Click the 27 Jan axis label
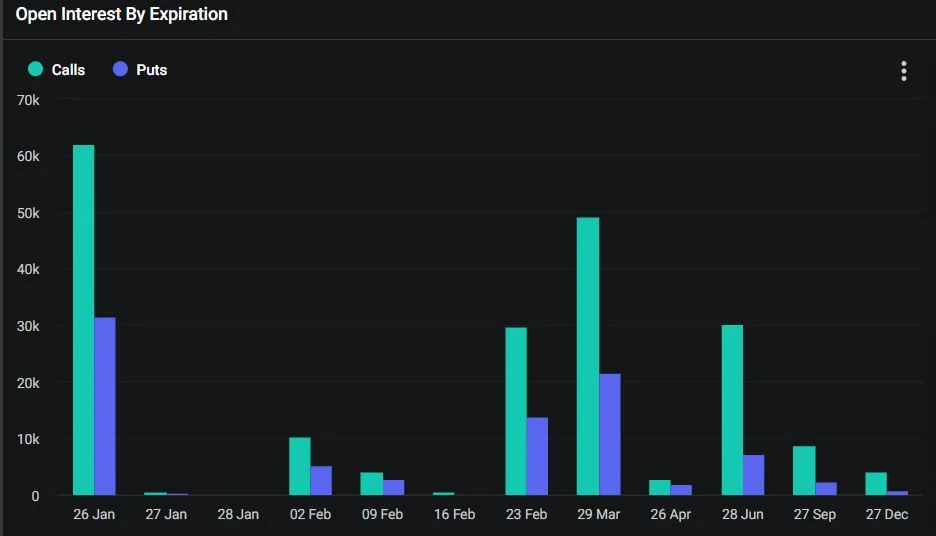The image size is (936, 536). tap(166, 515)
